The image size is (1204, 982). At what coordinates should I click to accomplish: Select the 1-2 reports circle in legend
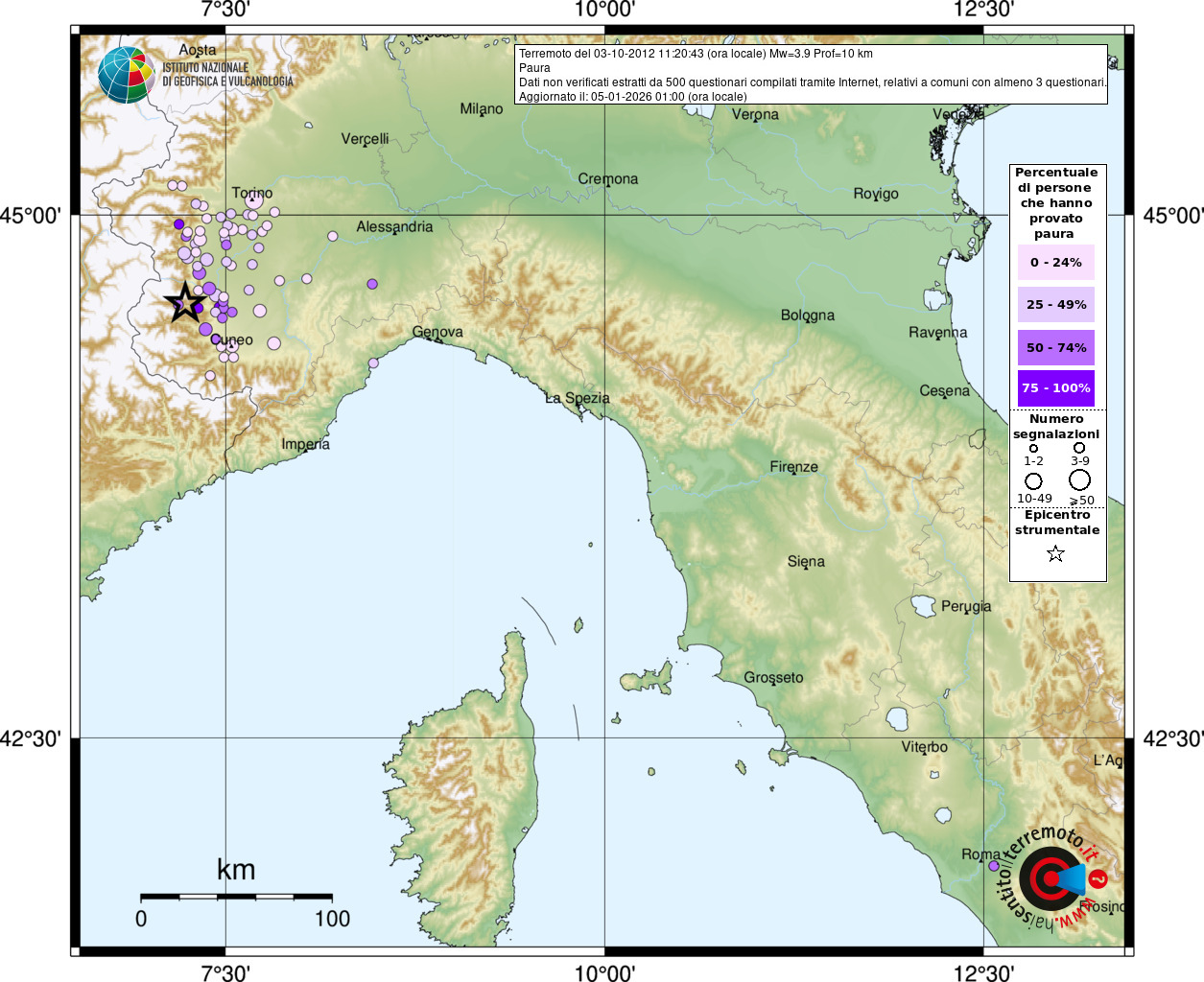[1033, 448]
